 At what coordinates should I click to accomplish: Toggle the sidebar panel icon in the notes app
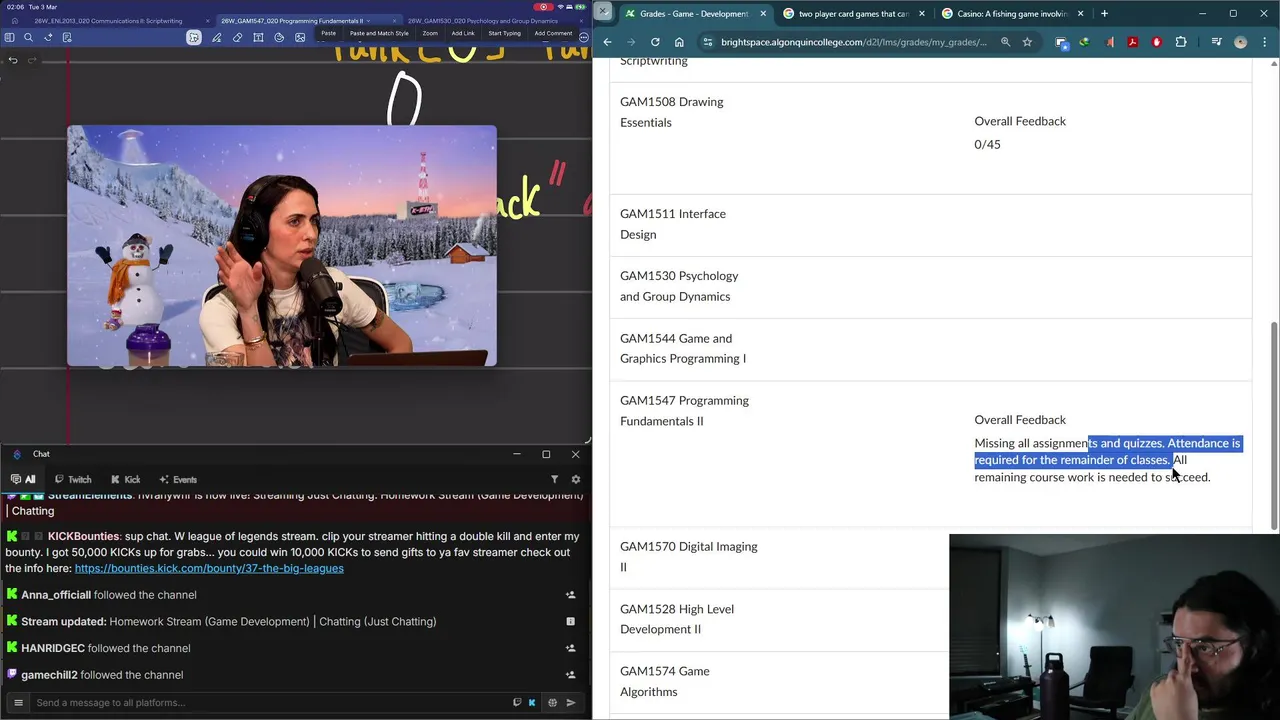click(9, 37)
